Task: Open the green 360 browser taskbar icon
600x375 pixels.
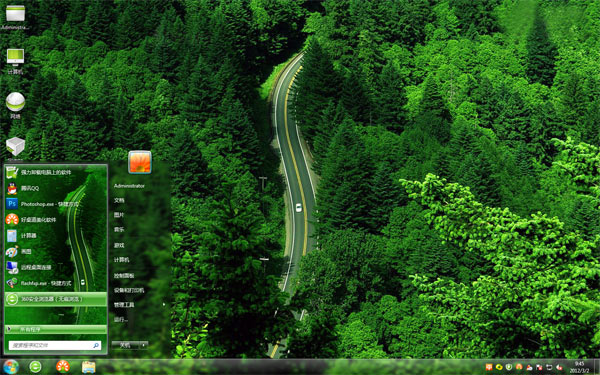Action: [36, 367]
